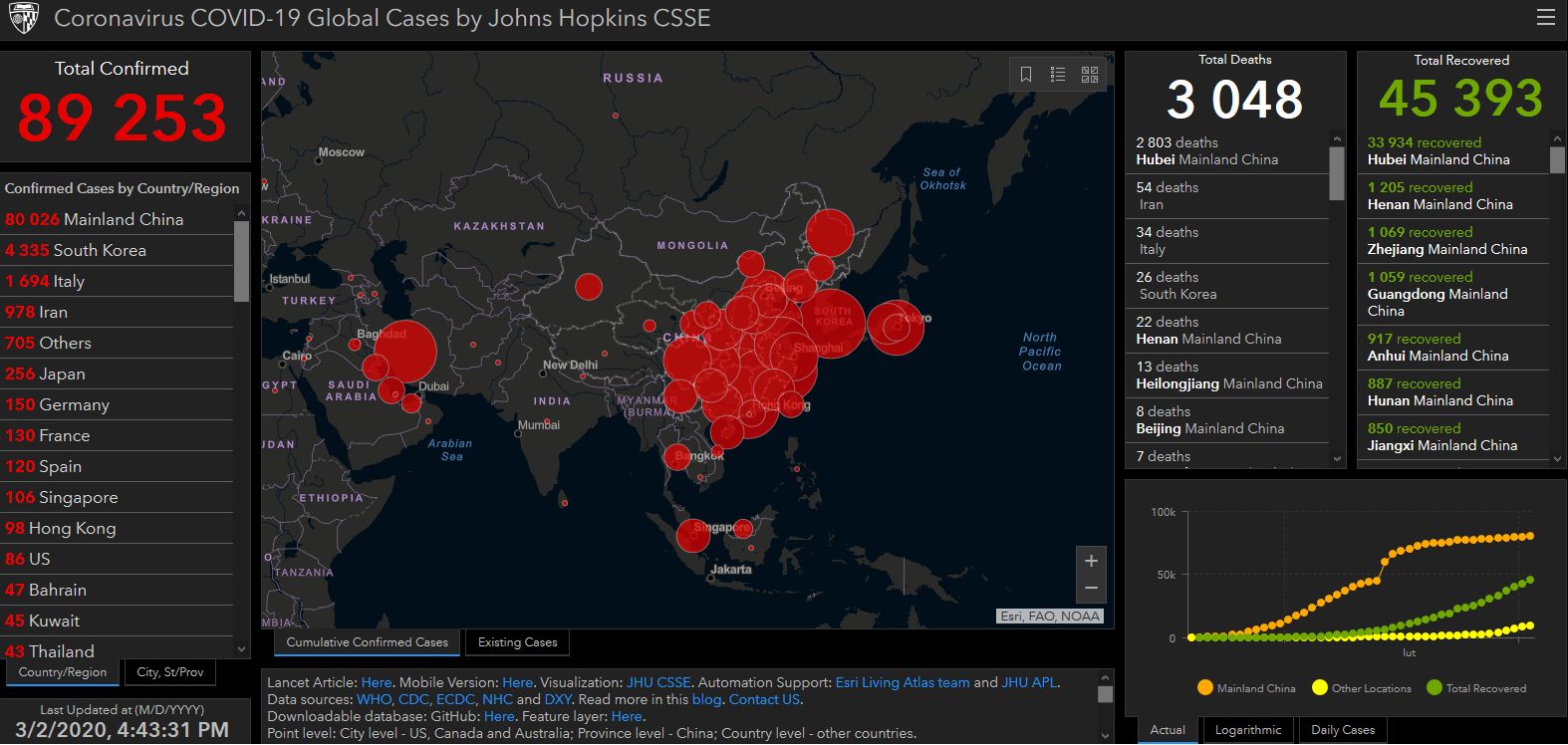This screenshot has height=745, width=1568.
Task: Click '2 803 deaths Hubei' entry
Action: pyautogui.click(x=1228, y=151)
